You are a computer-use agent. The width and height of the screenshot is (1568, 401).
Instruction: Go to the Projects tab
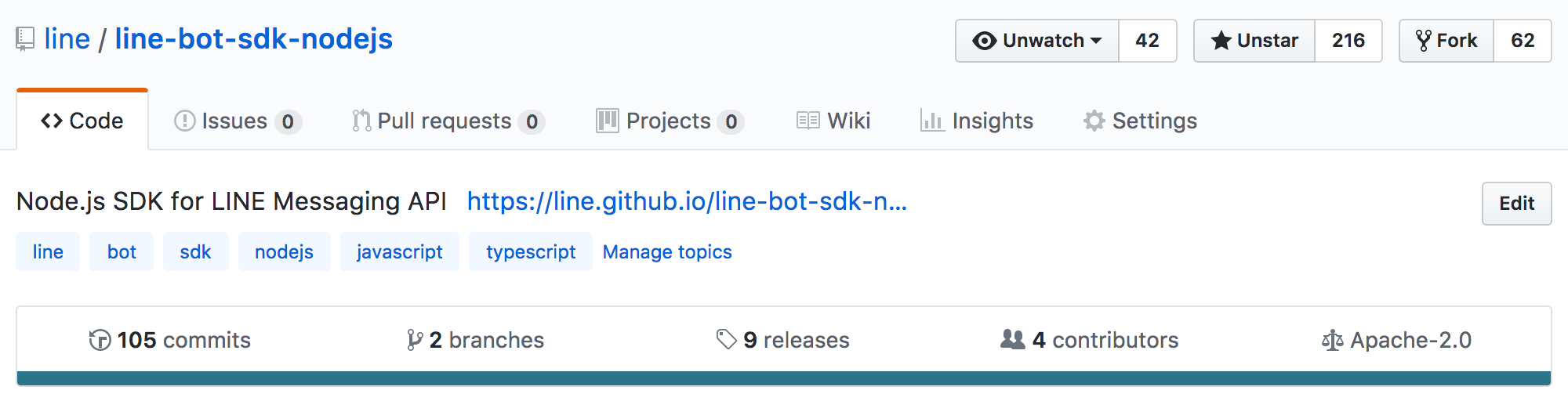click(x=670, y=121)
